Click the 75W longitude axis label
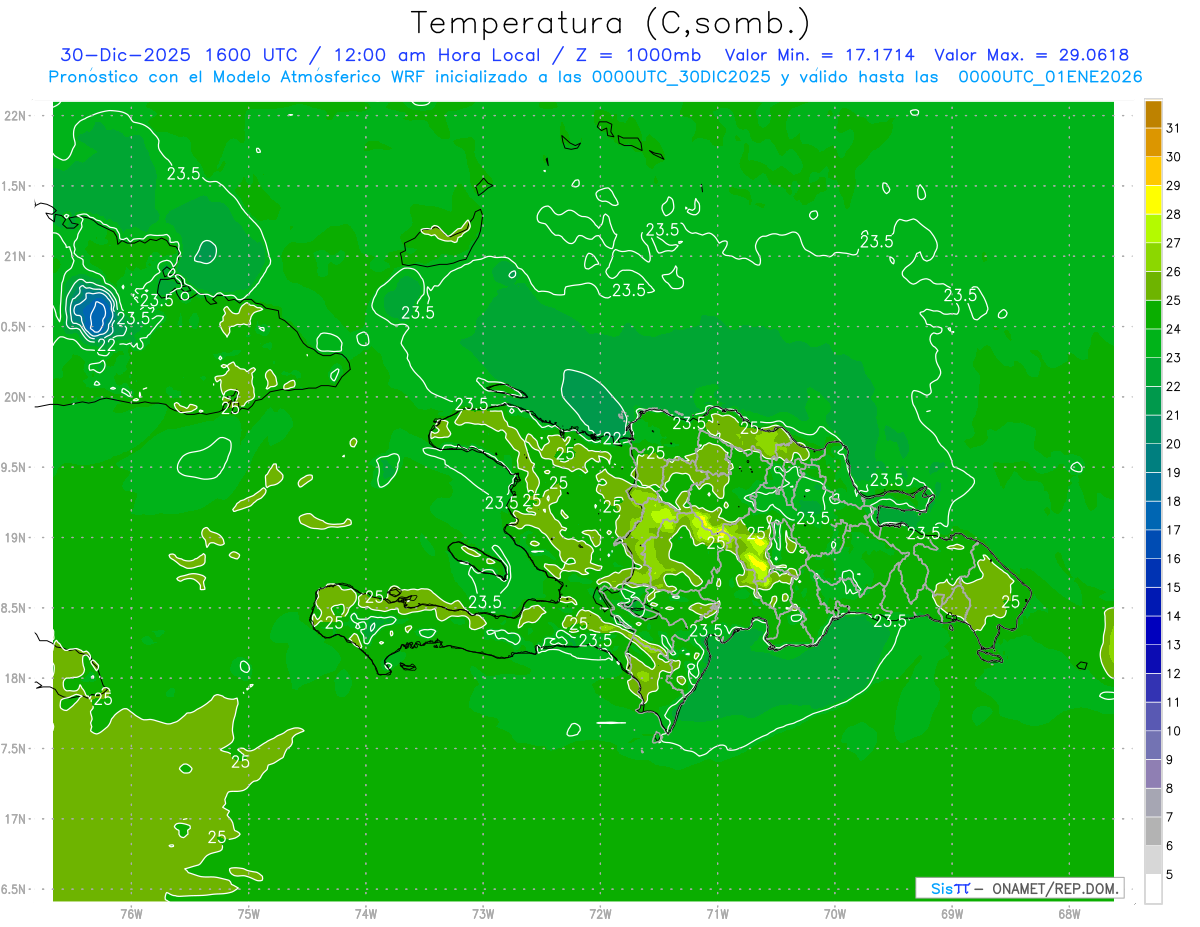Image resolution: width=1200 pixels, height=927 pixels. pos(249,913)
